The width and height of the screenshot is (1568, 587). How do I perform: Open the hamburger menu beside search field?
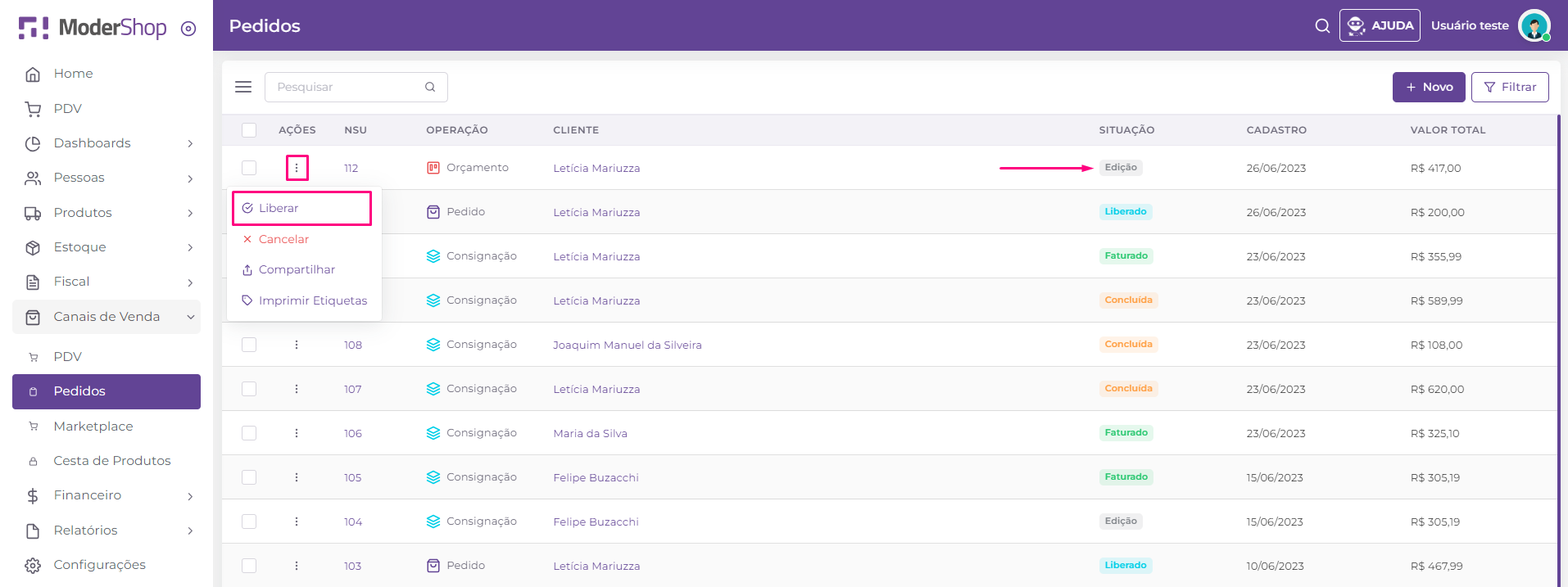point(243,87)
